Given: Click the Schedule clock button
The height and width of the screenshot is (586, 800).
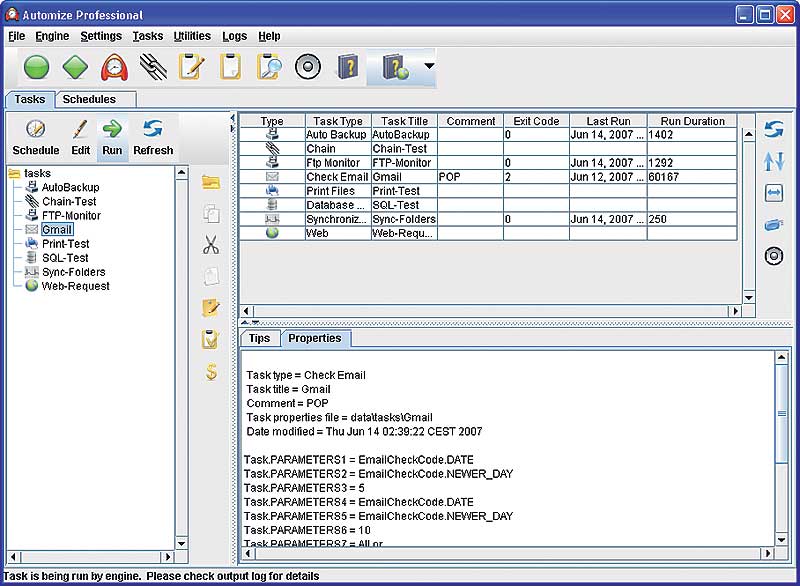Looking at the screenshot, I should coord(36,138).
